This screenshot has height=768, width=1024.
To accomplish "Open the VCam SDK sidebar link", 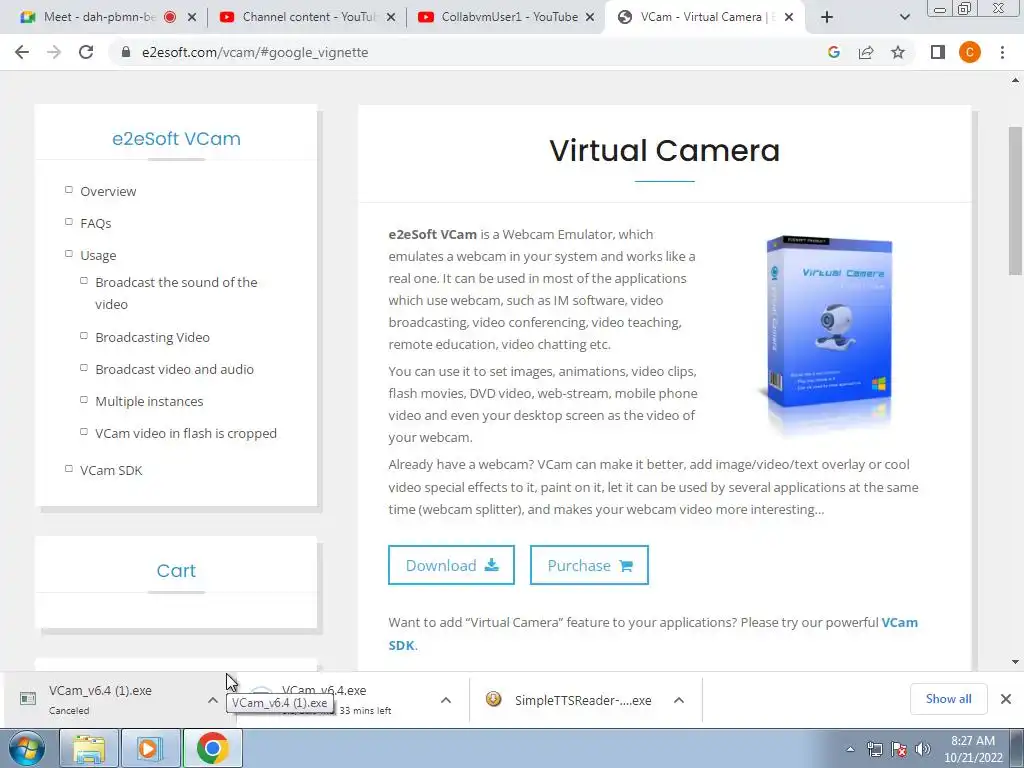I will [x=111, y=470].
